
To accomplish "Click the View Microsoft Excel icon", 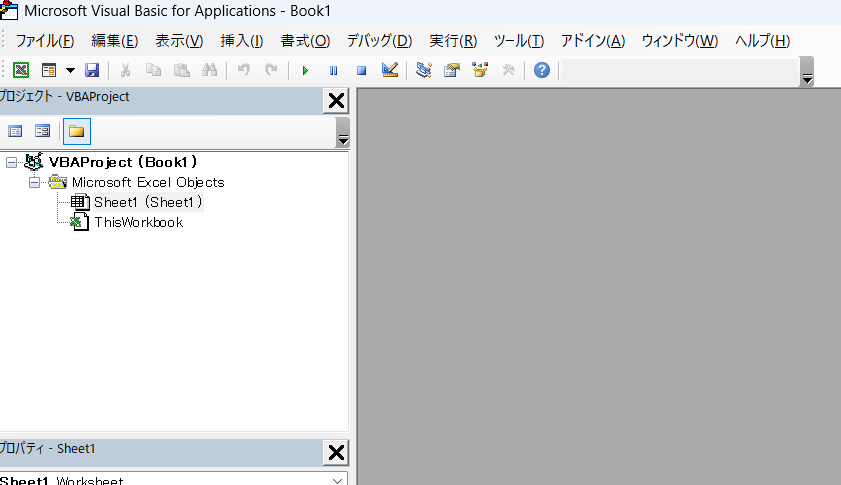I will 21,70.
